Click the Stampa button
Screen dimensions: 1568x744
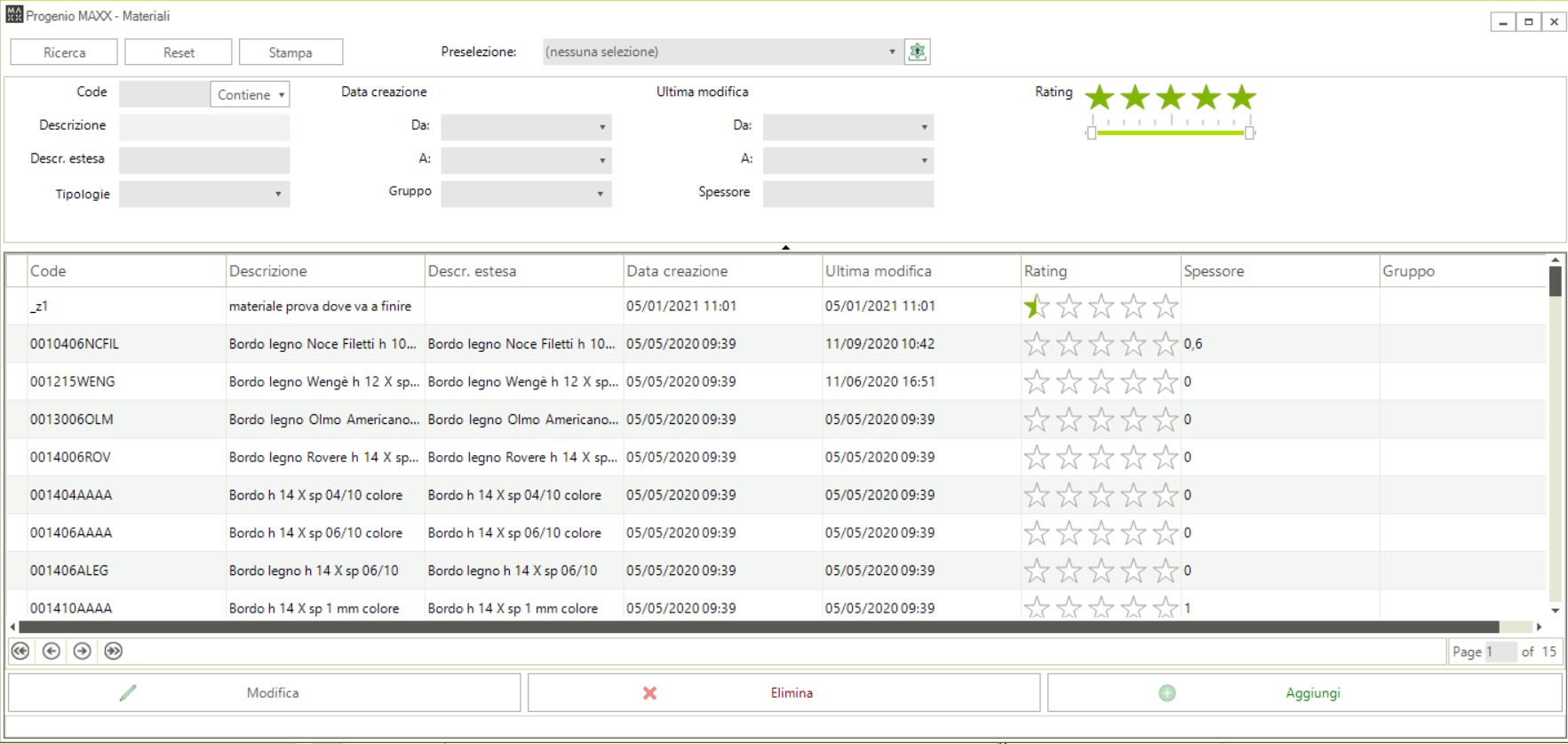click(x=291, y=52)
